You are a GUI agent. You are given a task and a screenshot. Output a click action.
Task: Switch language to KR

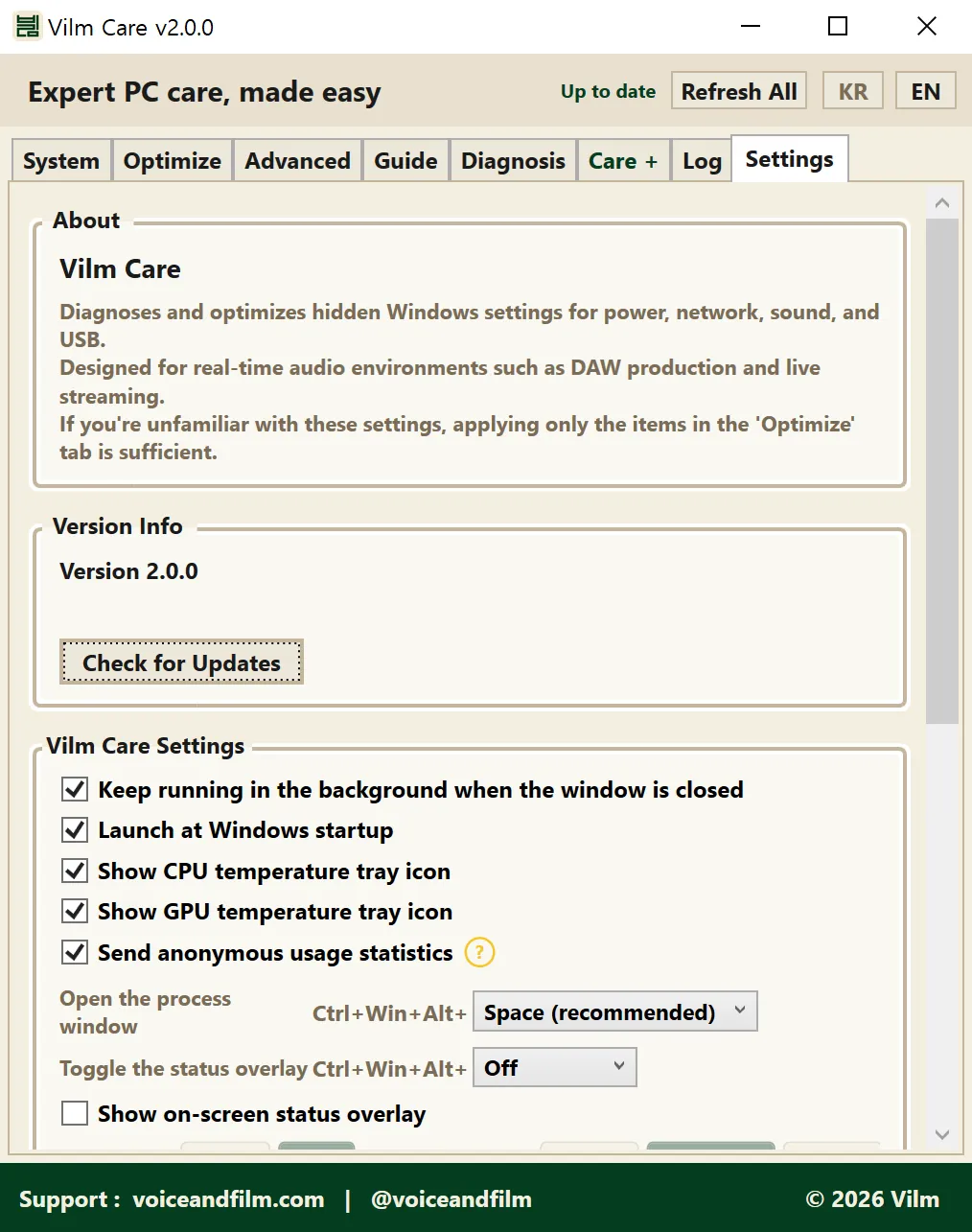pos(853,91)
